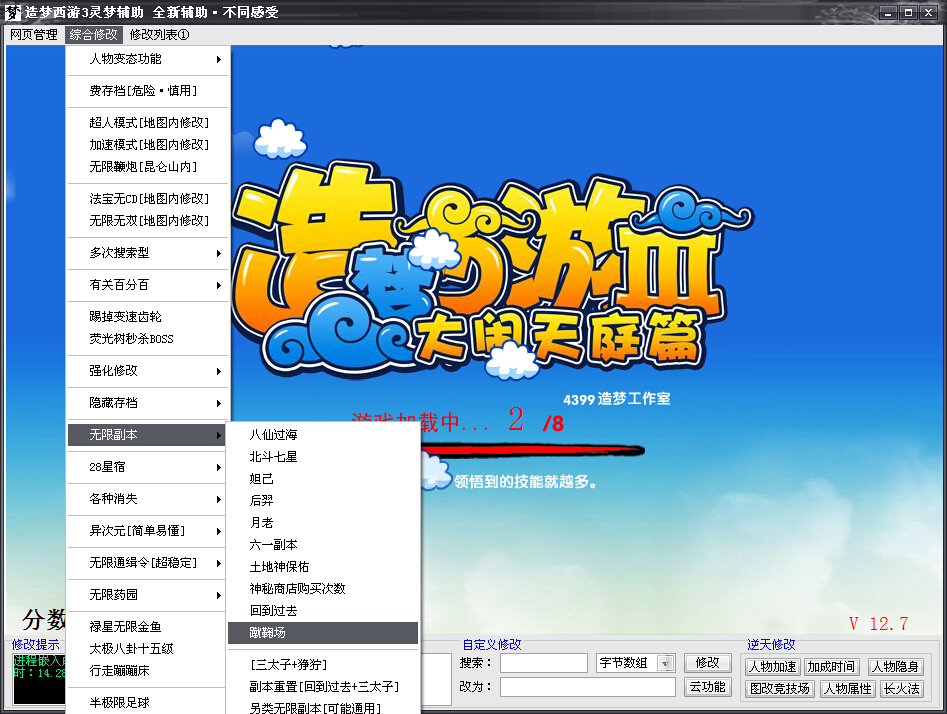This screenshot has height=714, width=947.
Task: Select the highlighted 蹴鞠场 entry
Action: (x=323, y=633)
